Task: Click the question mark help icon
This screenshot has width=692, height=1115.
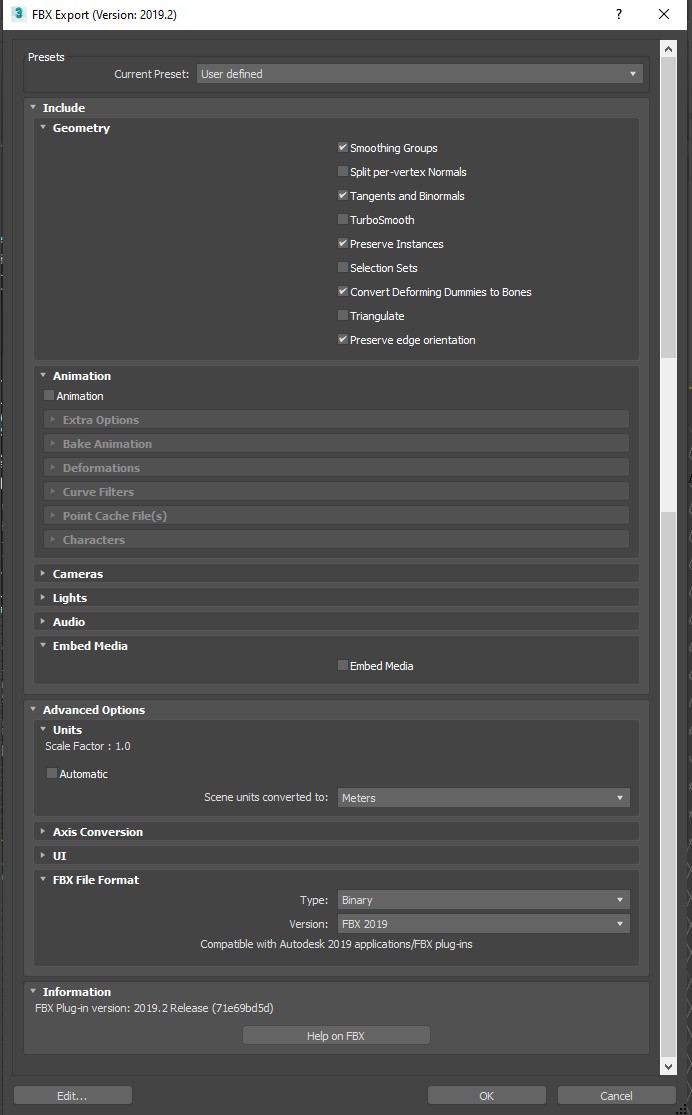Action: (x=619, y=15)
